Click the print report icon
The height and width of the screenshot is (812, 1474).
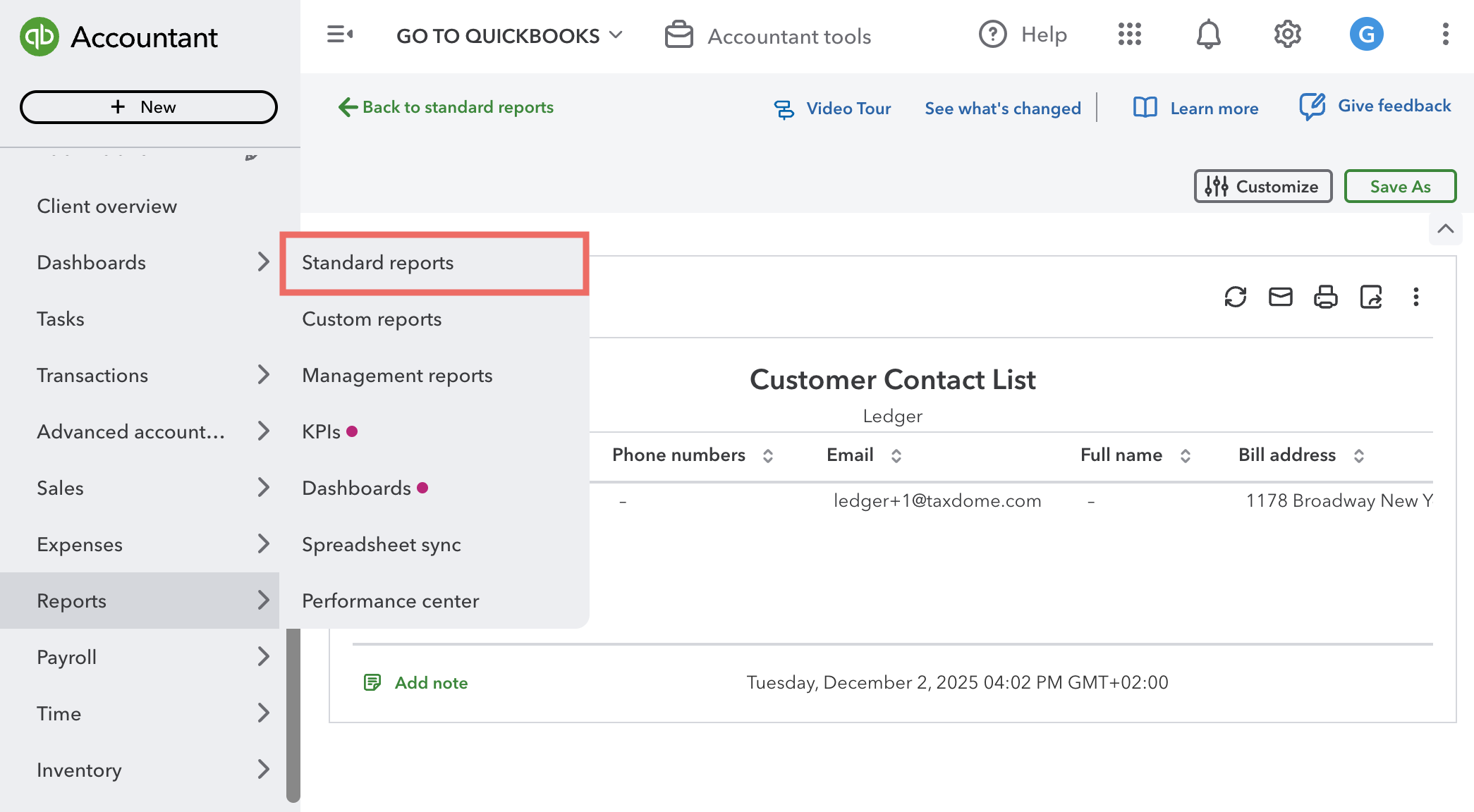(1325, 297)
